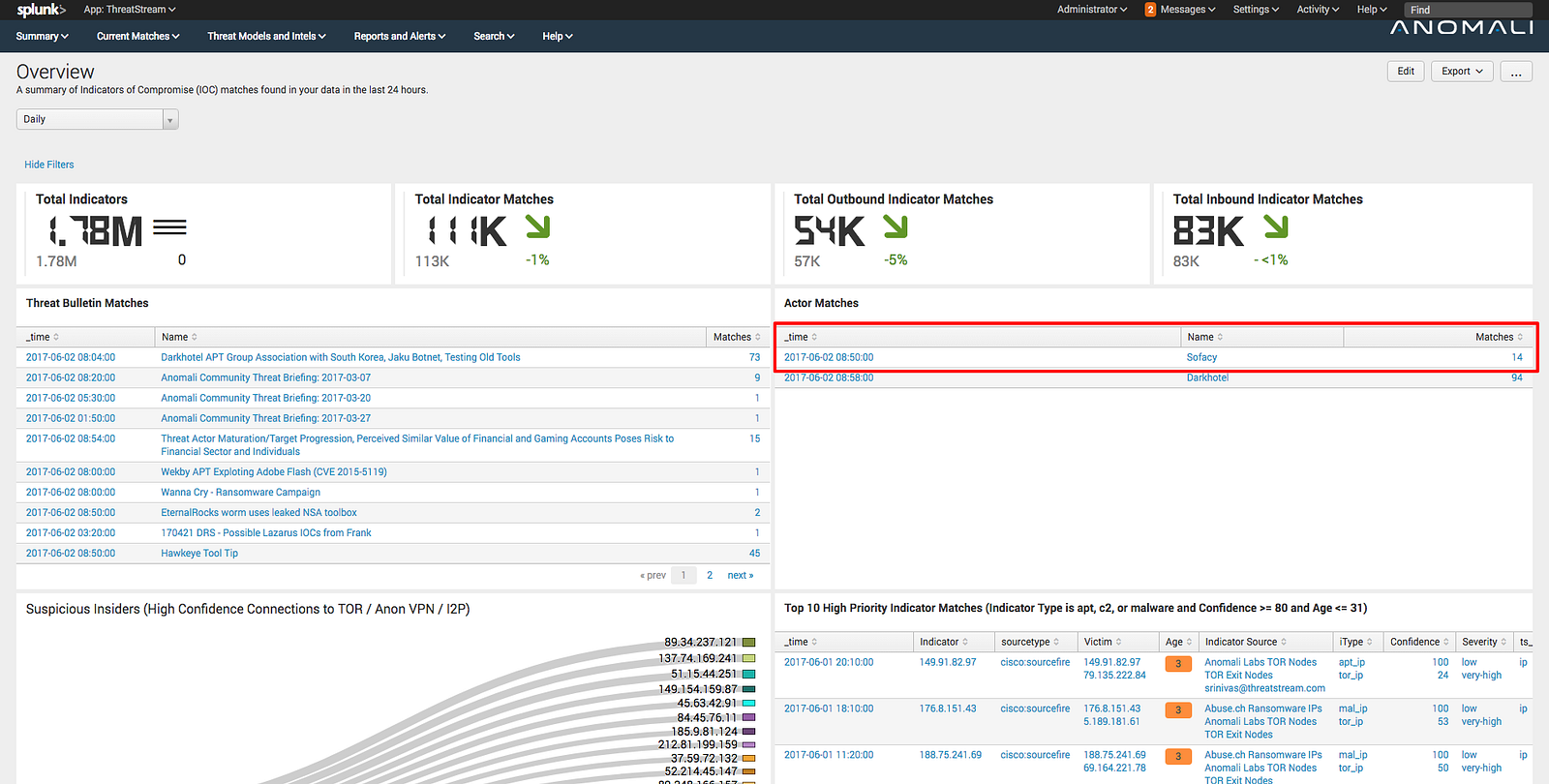Expand the Daily time range dropdown
Image resolution: width=1549 pixels, height=784 pixels.
click(98, 119)
